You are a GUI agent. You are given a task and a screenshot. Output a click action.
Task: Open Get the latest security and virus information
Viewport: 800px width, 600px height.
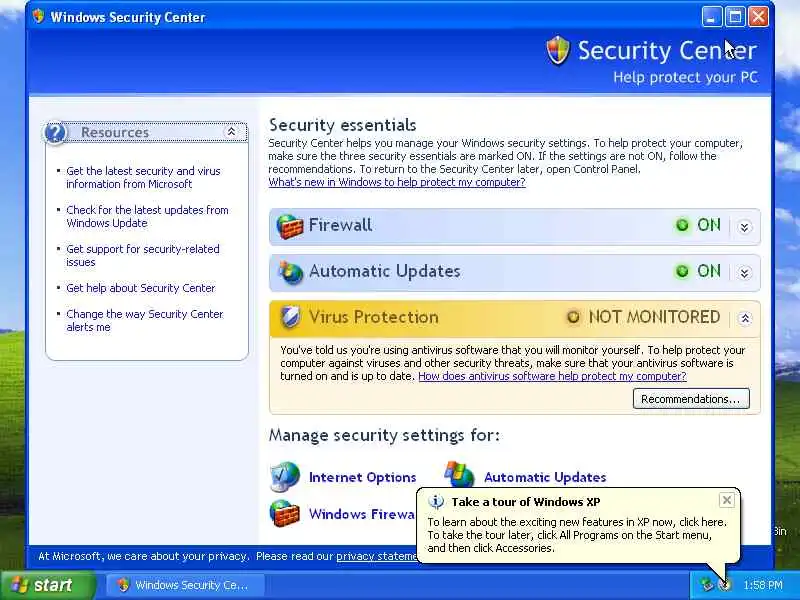click(x=143, y=178)
